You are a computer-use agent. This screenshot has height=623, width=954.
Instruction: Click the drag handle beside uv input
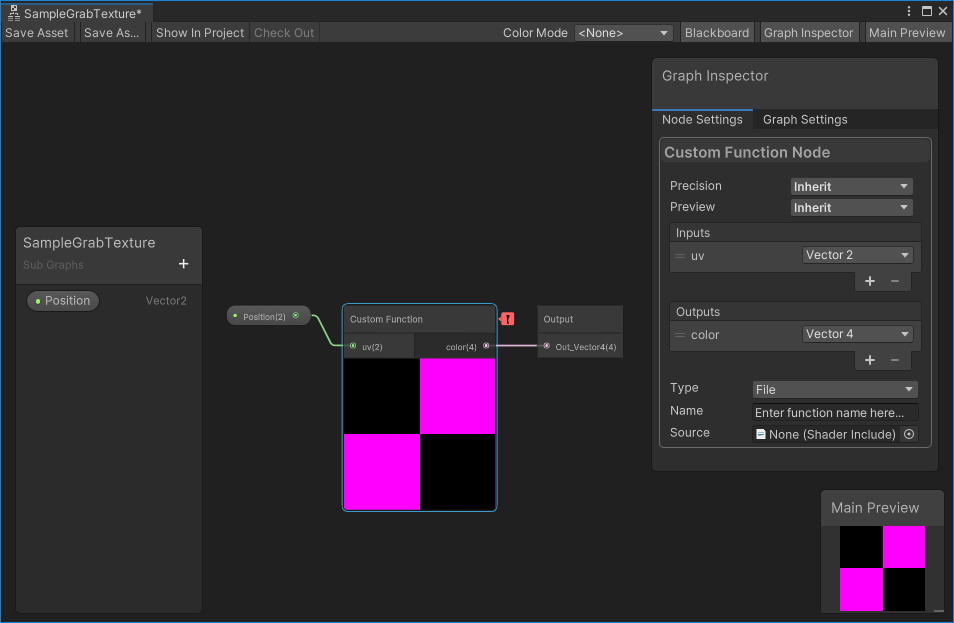pos(680,256)
